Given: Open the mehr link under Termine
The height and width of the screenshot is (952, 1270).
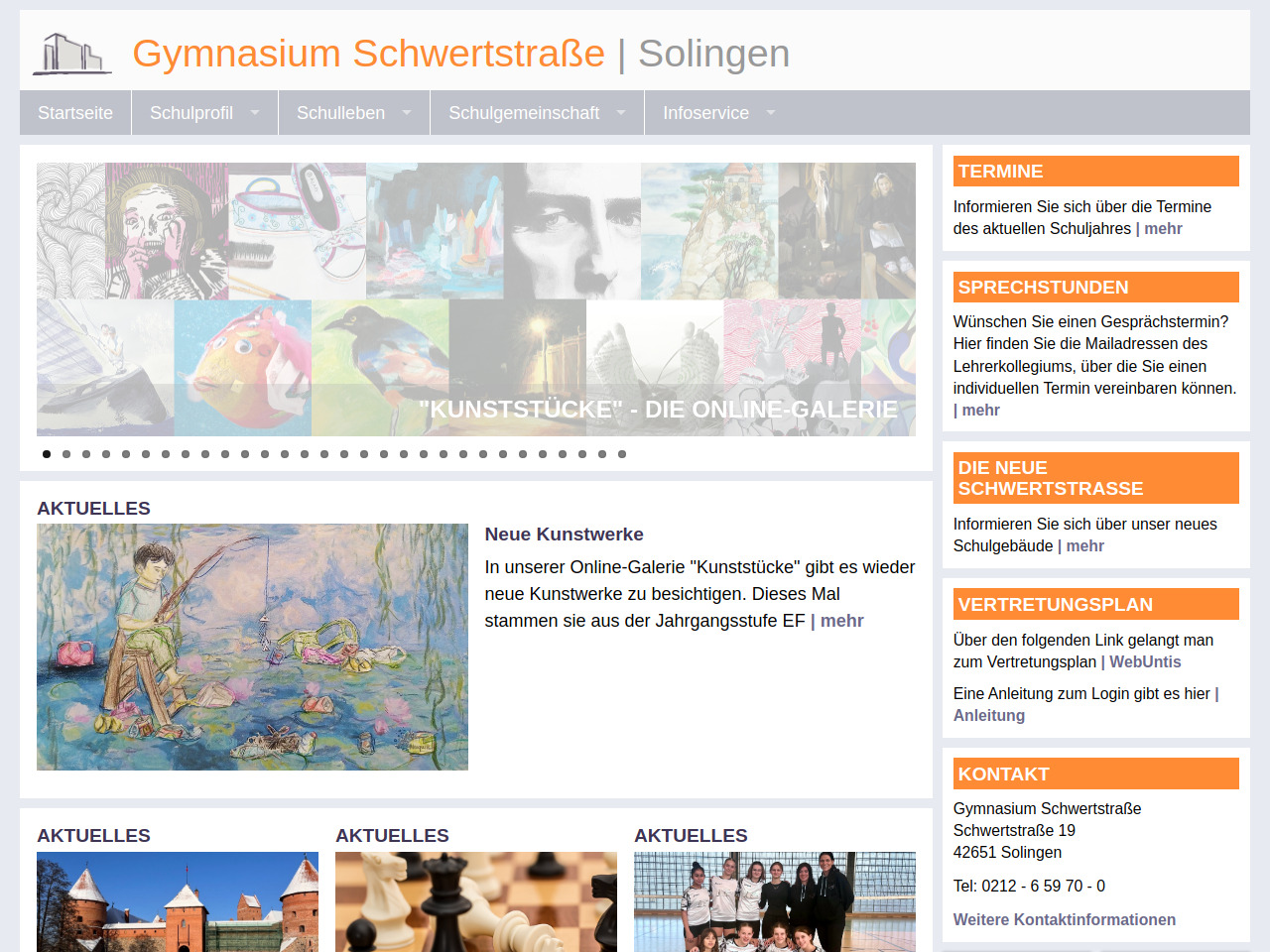Looking at the screenshot, I should (1163, 229).
